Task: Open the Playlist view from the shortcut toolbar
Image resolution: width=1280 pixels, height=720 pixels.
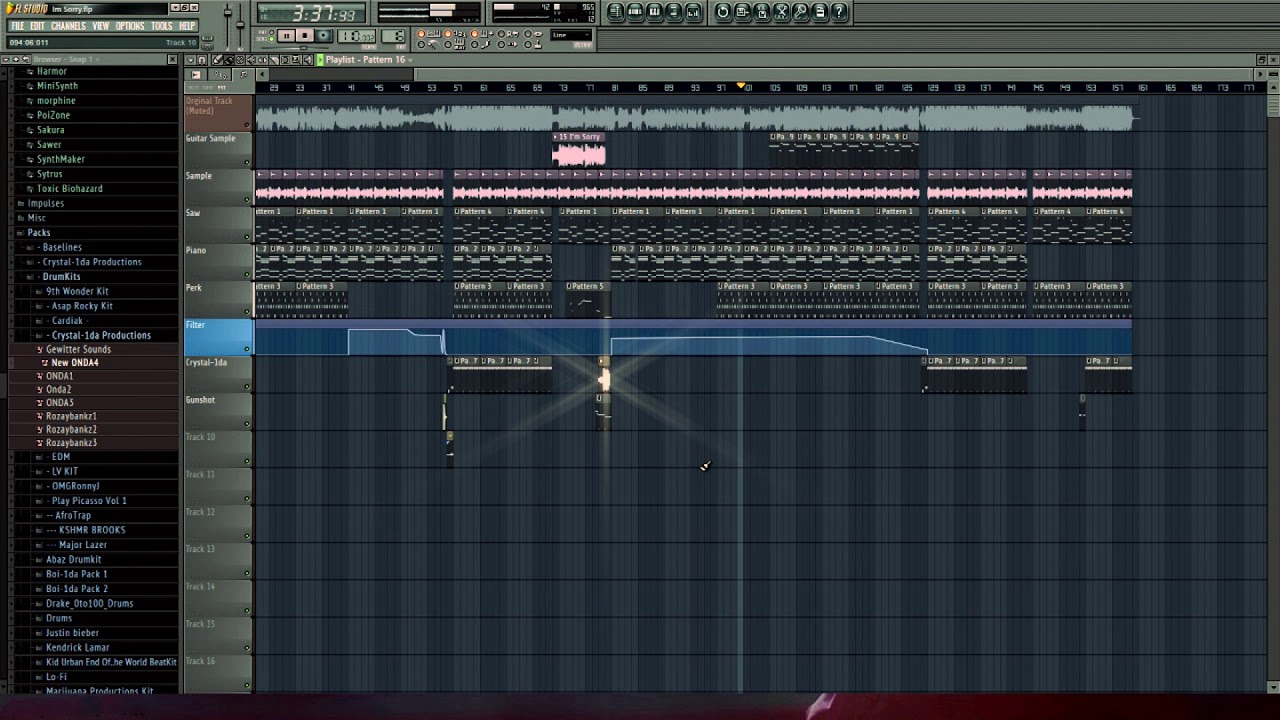Action: tap(616, 12)
